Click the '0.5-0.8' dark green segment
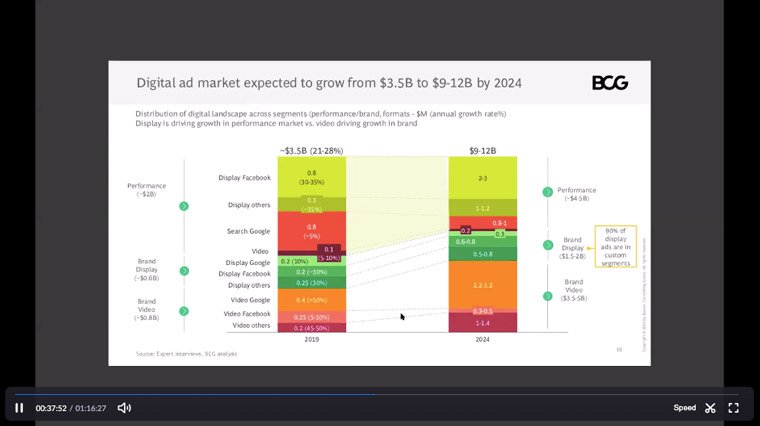 pyautogui.click(x=483, y=254)
